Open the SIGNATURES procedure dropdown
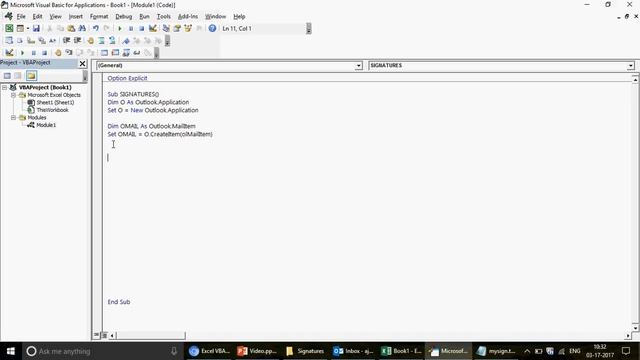 (x=631, y=65)
